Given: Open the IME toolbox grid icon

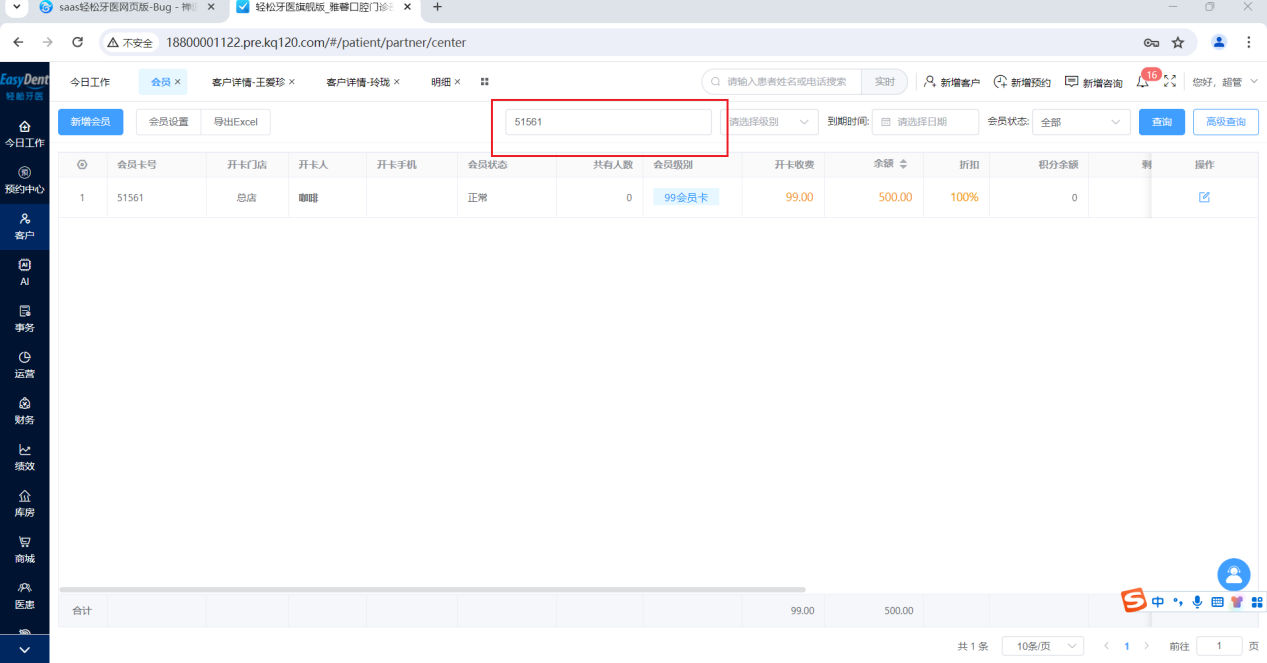Looking at the screenshot, I should (x=1257, y=602).
